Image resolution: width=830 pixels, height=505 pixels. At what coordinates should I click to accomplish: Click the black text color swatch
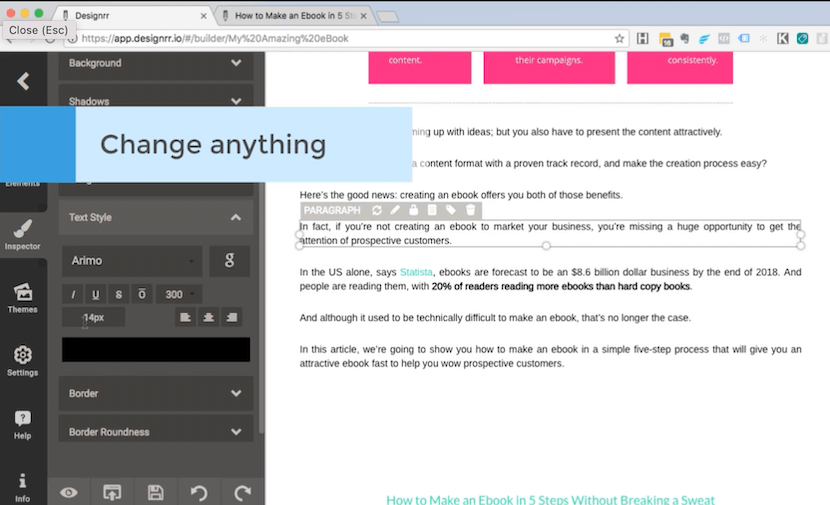(x=155, y=349)
